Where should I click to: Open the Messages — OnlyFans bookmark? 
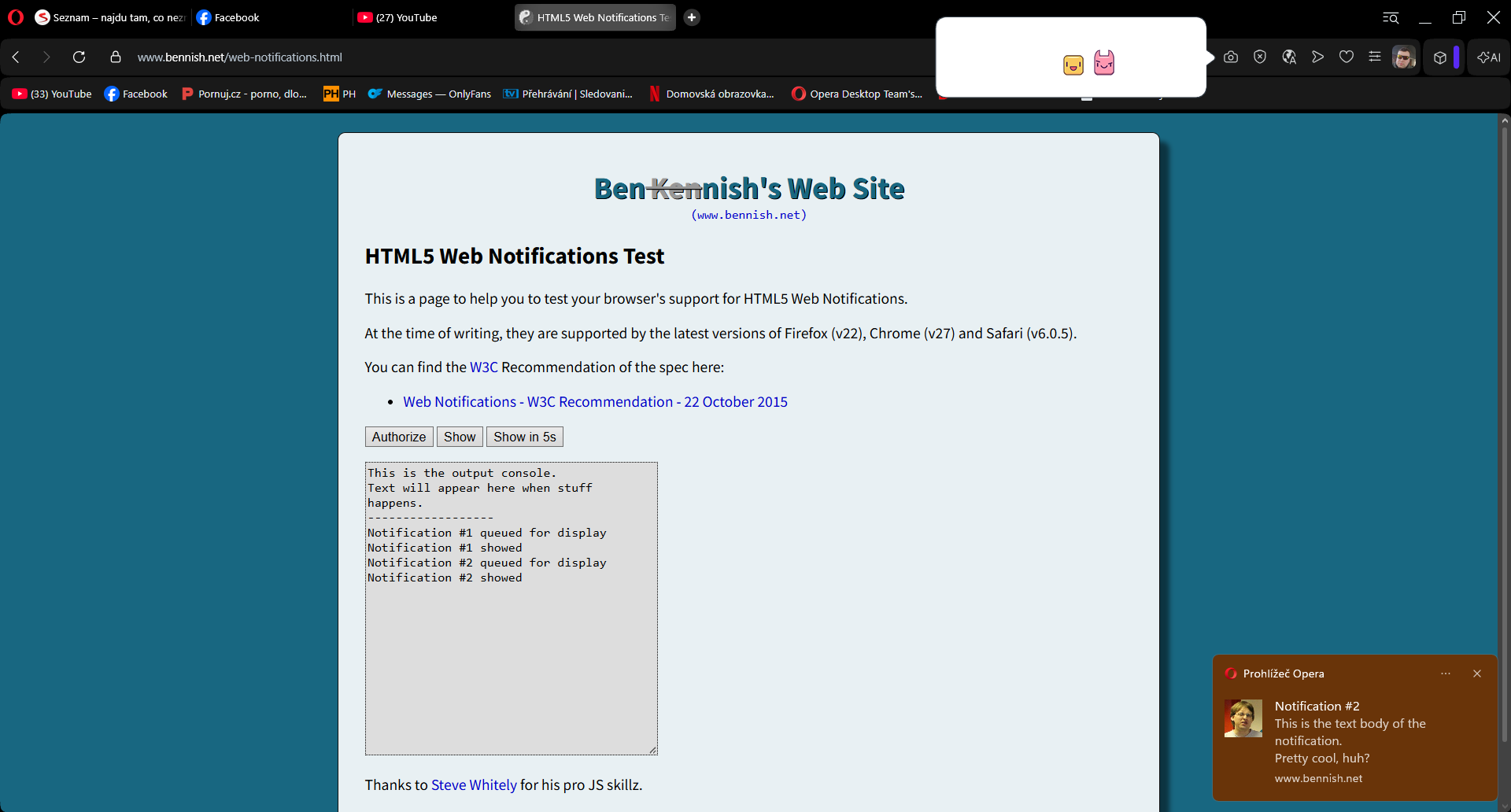click(430, 94)
